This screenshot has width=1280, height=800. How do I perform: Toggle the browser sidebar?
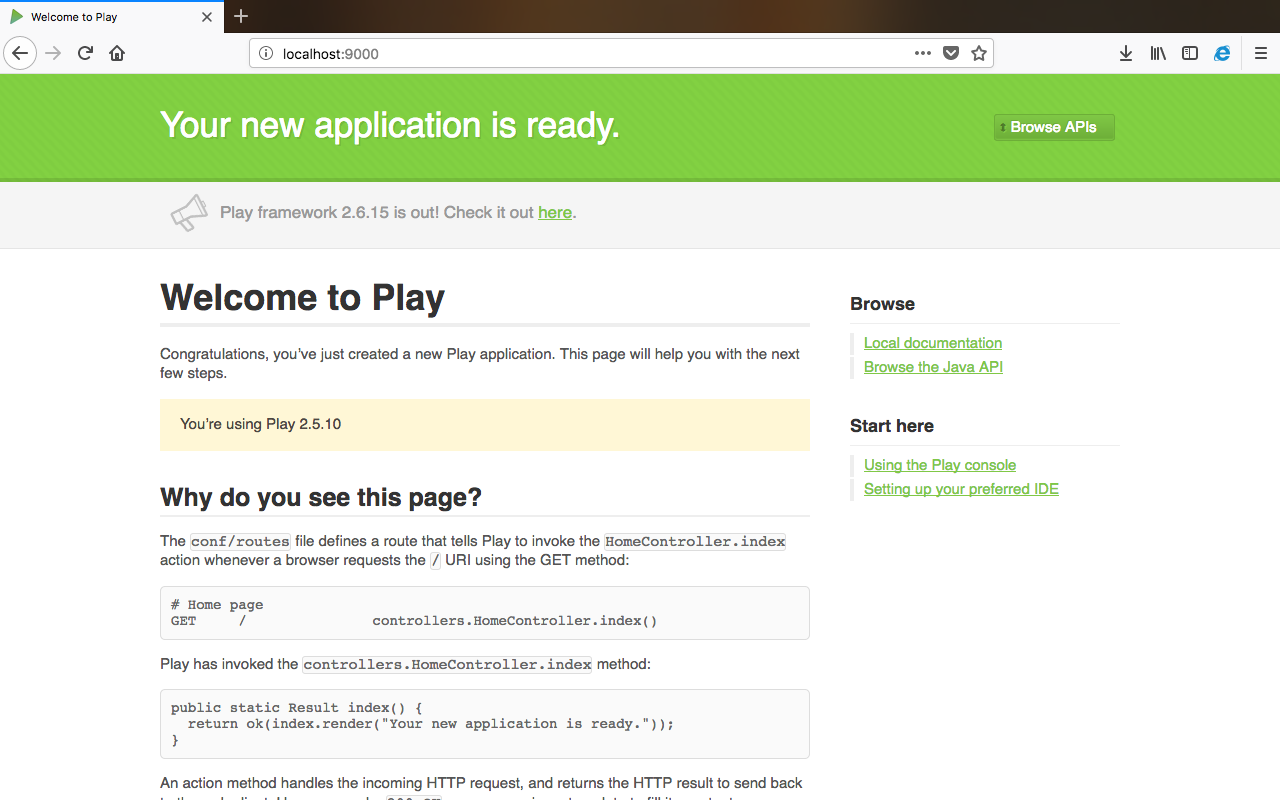coord(1190,53)
